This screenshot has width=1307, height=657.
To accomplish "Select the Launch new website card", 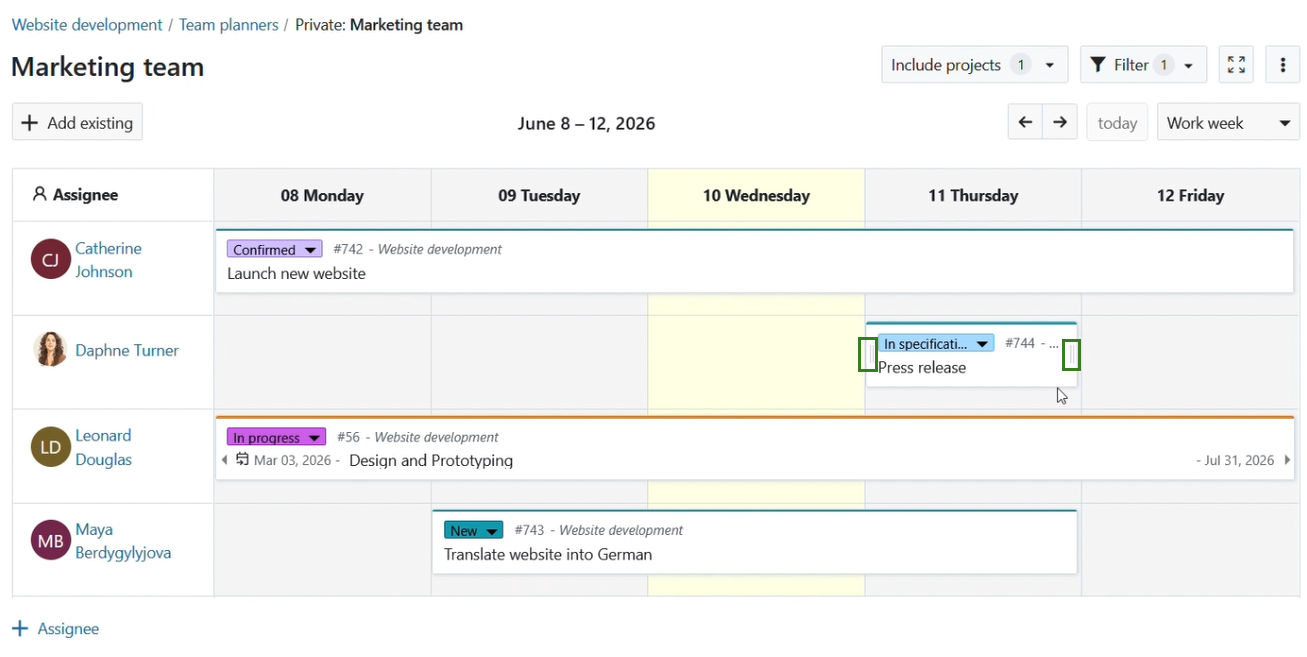I will click(755, 261).
